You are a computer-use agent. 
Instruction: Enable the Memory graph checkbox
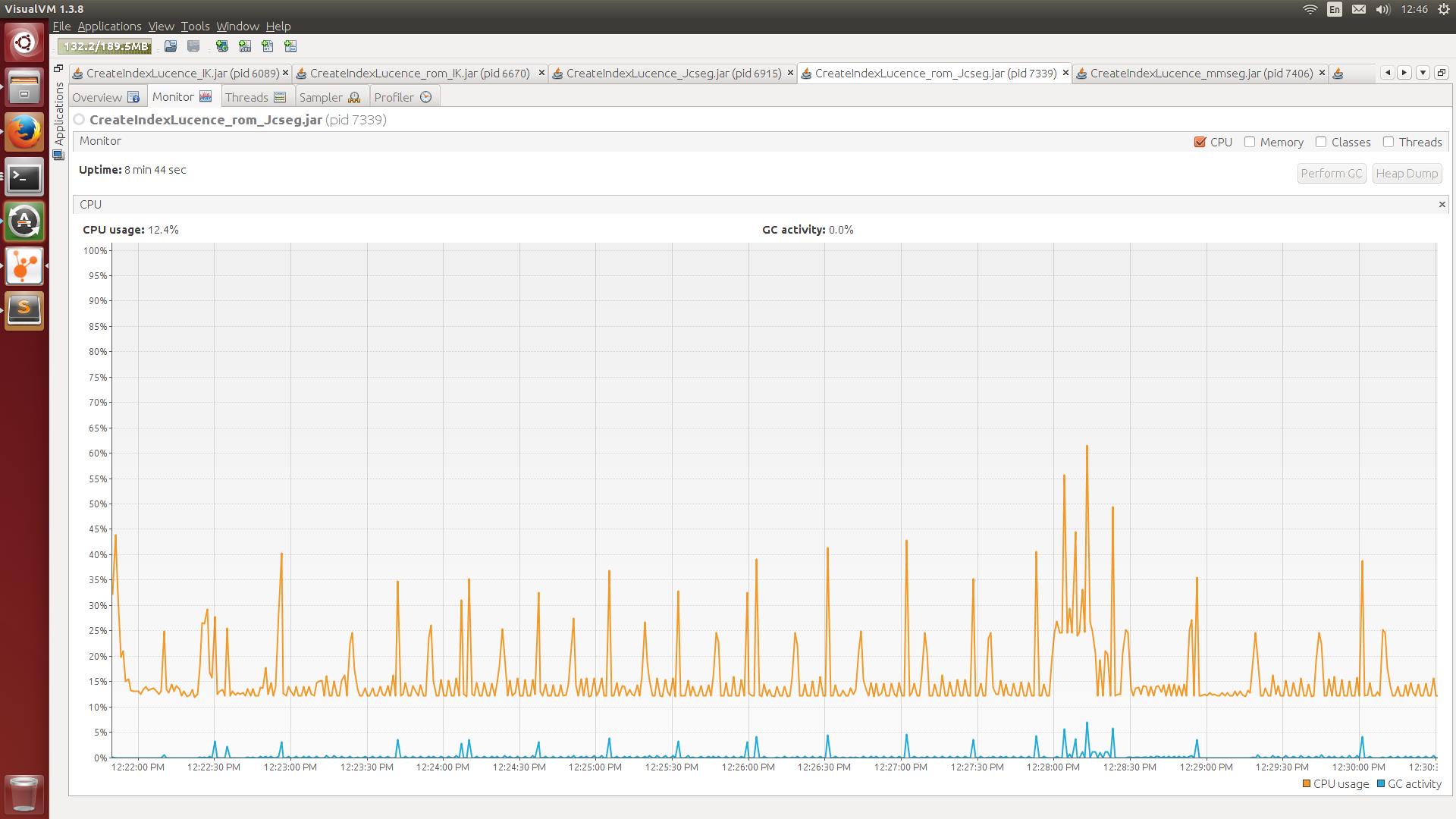(1250, 142)
